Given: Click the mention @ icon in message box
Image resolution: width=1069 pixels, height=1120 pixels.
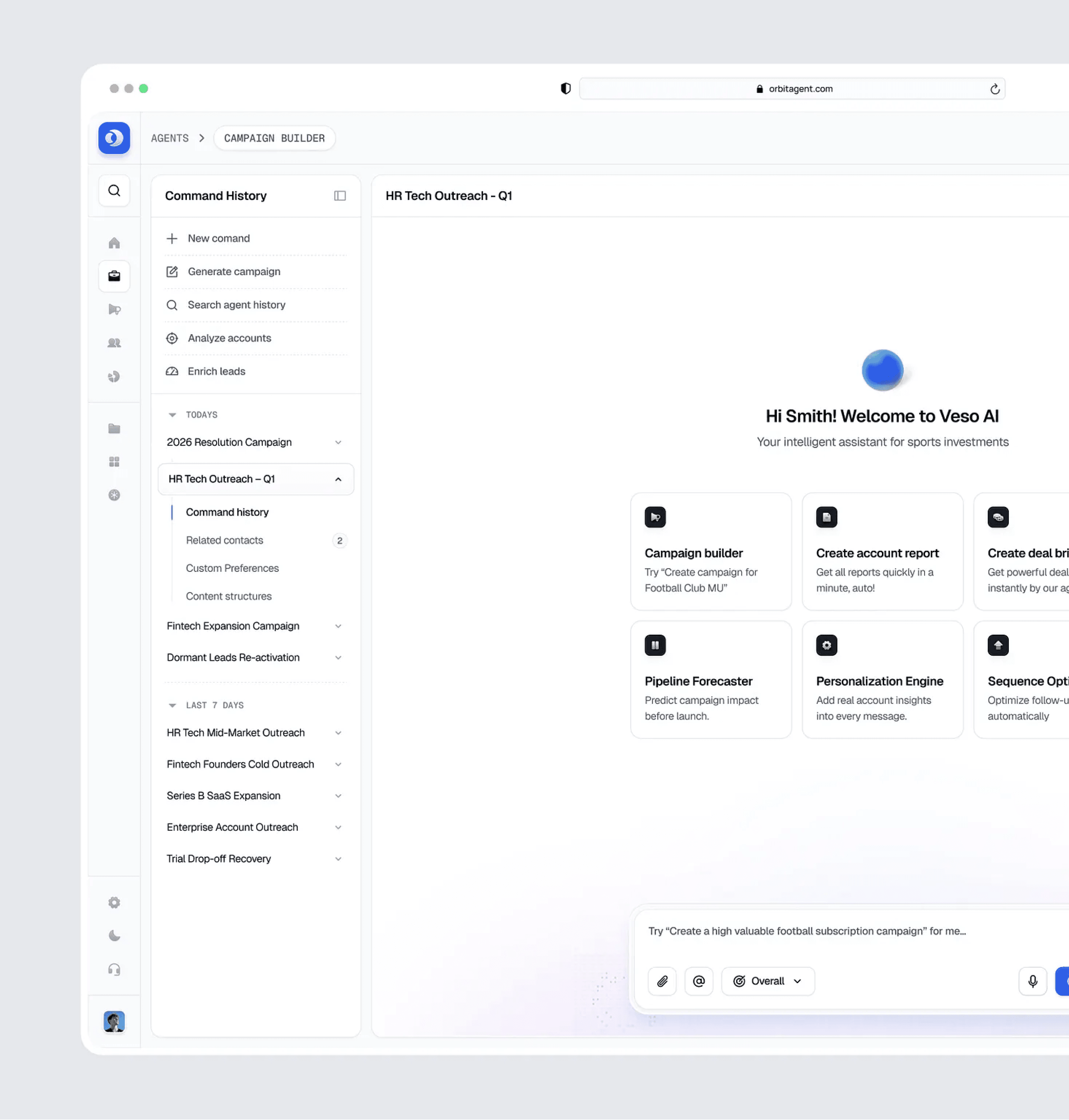Looking at the screenshot, I should tap(699, 981).
